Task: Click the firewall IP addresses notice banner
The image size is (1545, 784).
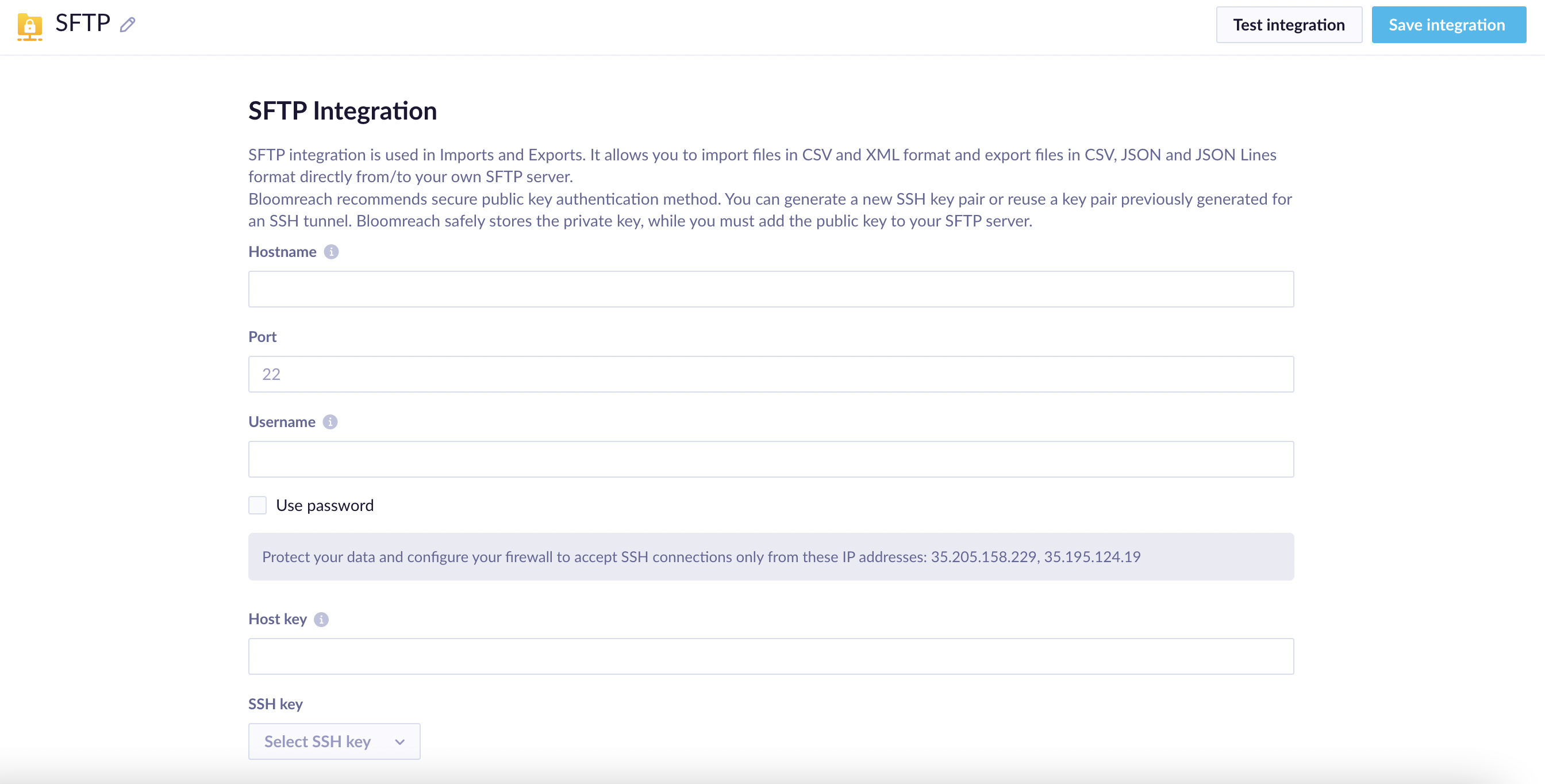Action: [x=771, y=556]
